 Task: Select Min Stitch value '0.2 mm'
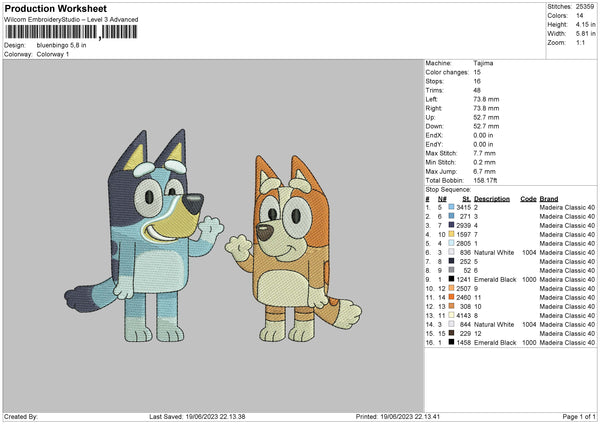tap(484, 162)
